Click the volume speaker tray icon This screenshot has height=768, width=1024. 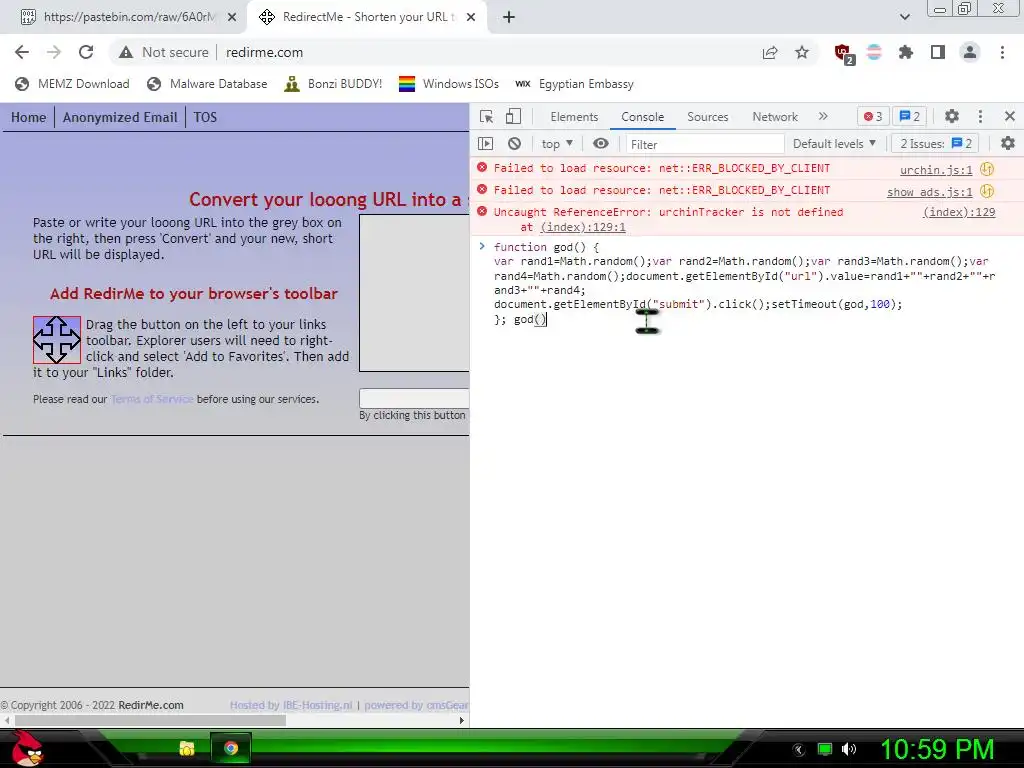coord(848,749)
